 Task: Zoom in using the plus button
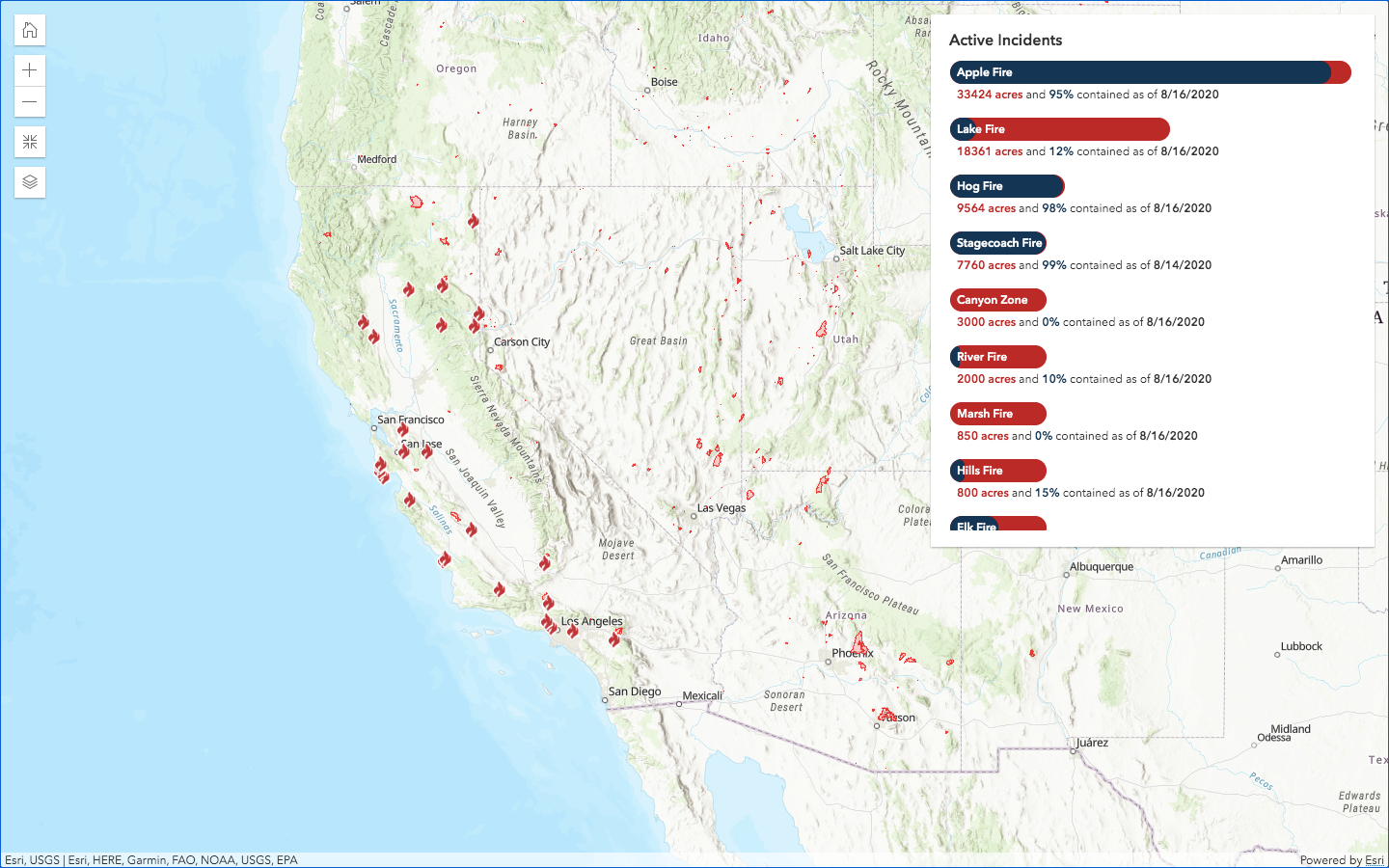[x=30, y=70]
